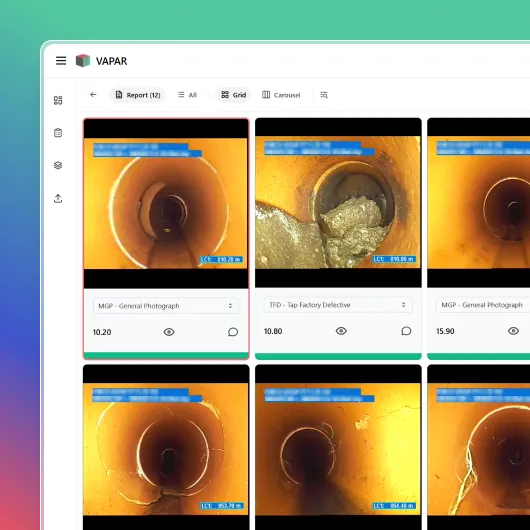Click the upload icon in the sidebar
This screenshot has width=530, height=530.
click(x=58, y=198)
